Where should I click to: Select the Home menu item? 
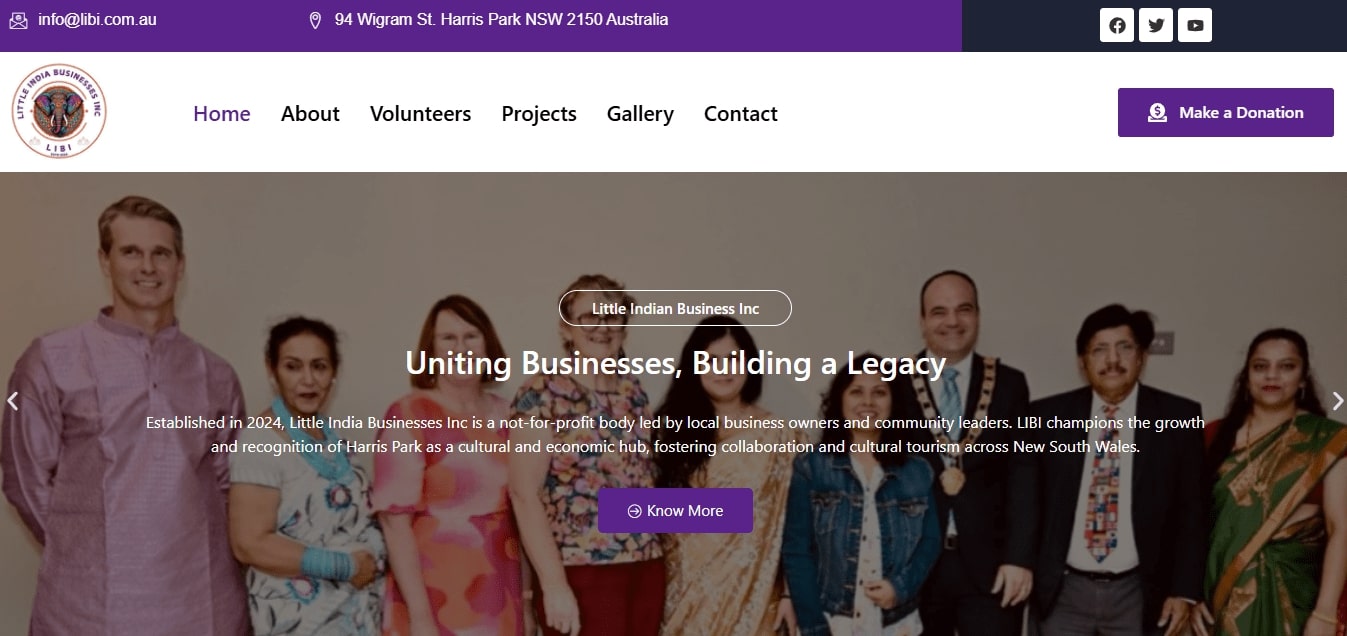tap(222, 114)
